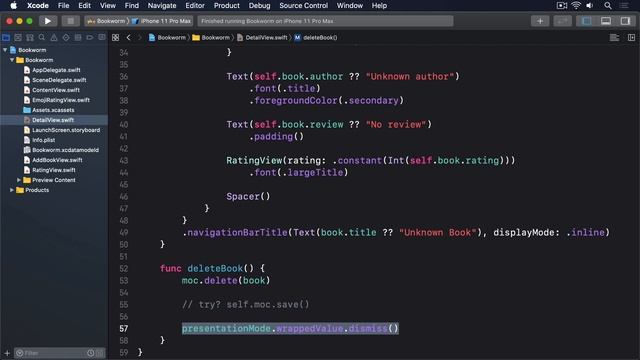Run the Bookworm app with play button
This screenshot has width=640, height=360.
(48, 21)
